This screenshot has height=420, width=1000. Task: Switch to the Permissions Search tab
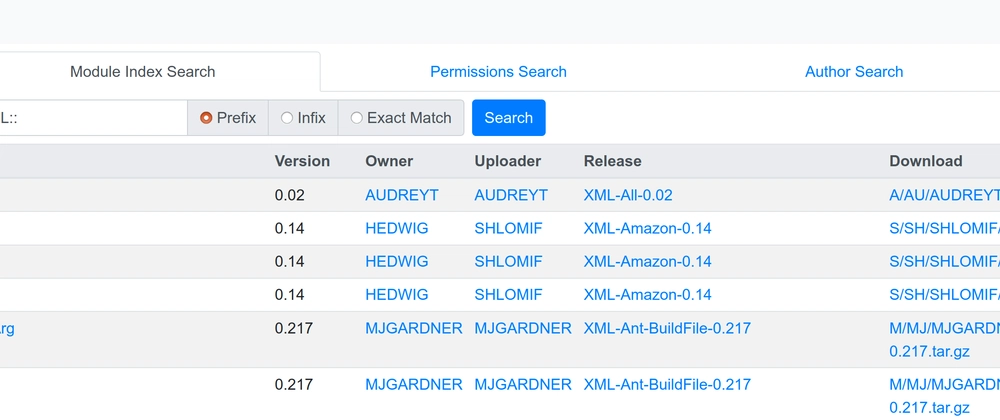click(x=498, y=71)
